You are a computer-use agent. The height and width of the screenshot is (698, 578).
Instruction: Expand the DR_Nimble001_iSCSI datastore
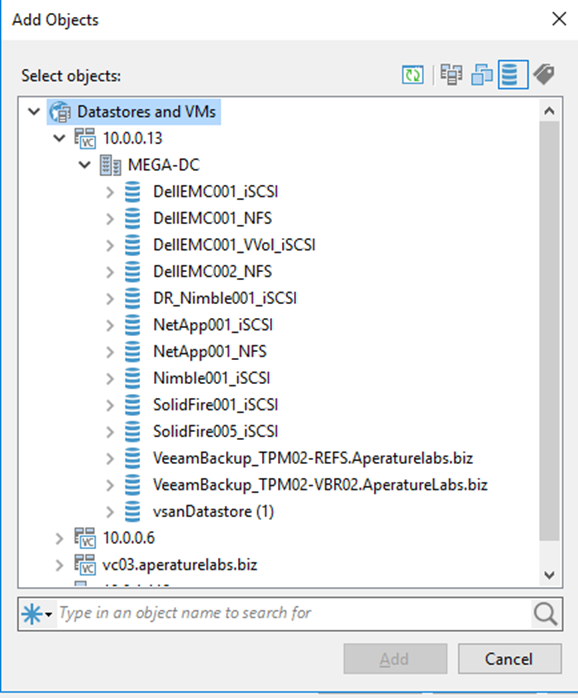(110, 299)
